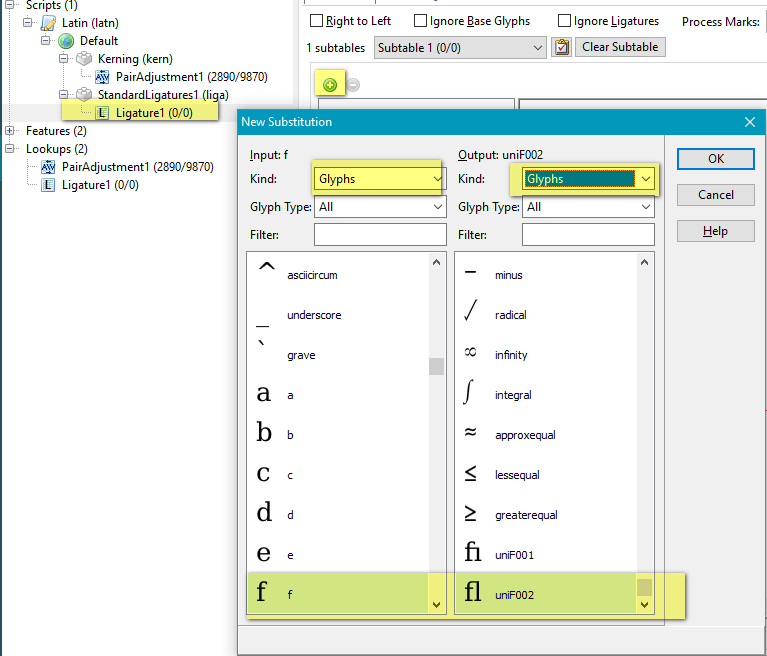Select lessequal in output glyph list

[x=546, y=475]
